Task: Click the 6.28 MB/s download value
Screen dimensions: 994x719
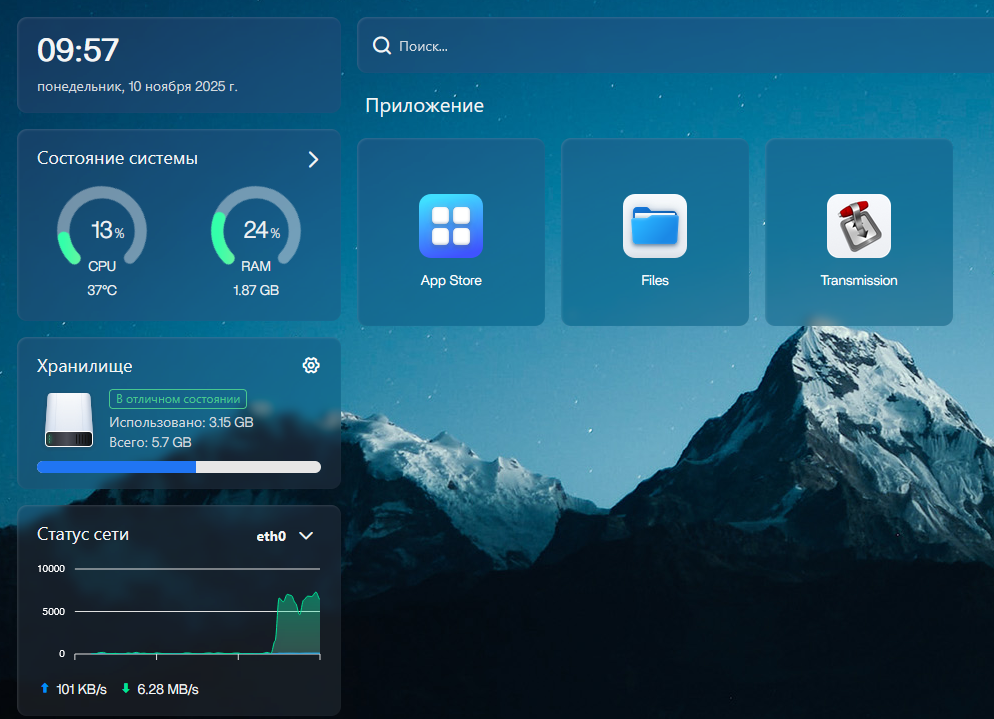Action: [168, 689]
